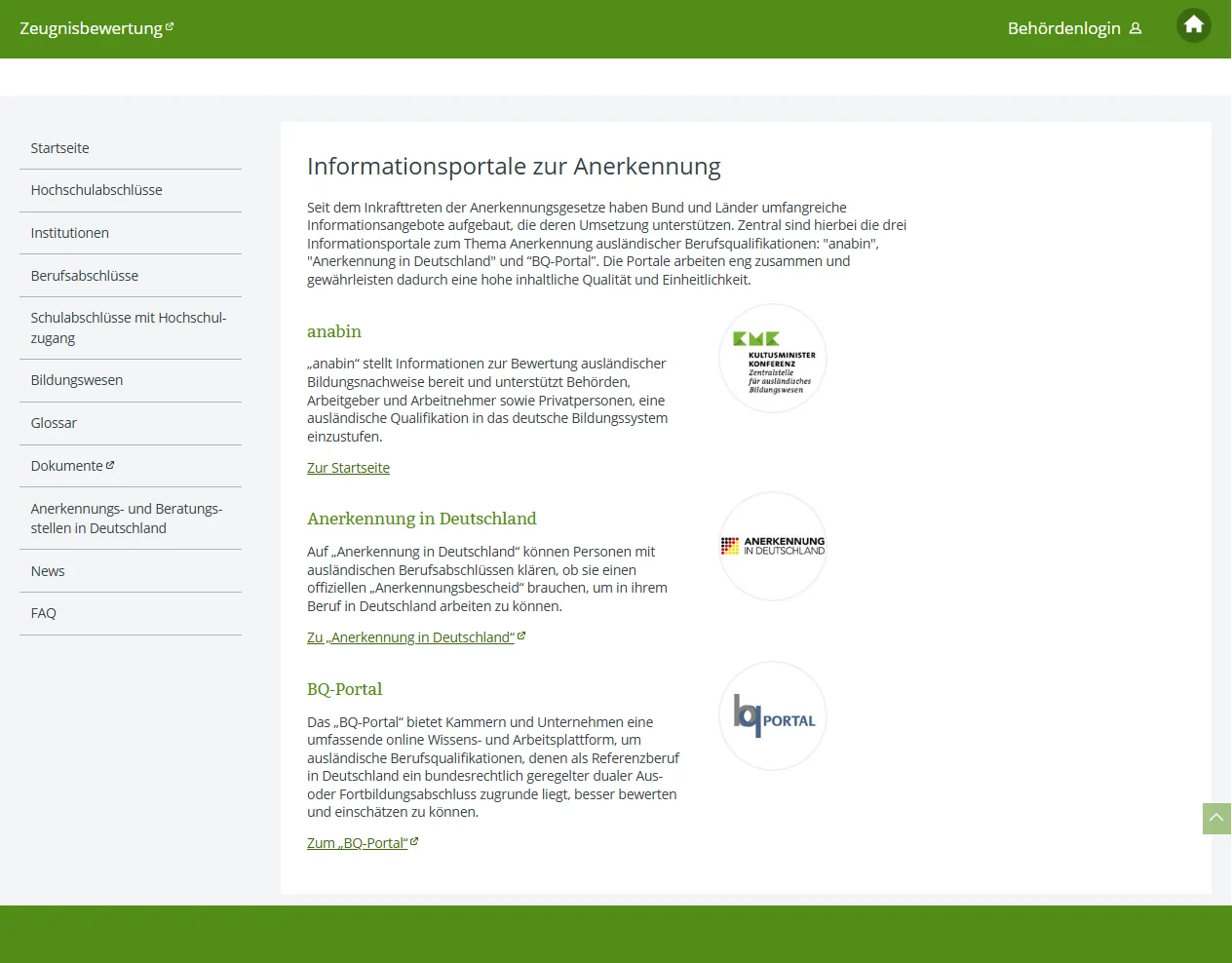Go to Berufsabschlüsse section

pyautogui.click(x=131, y=276)
